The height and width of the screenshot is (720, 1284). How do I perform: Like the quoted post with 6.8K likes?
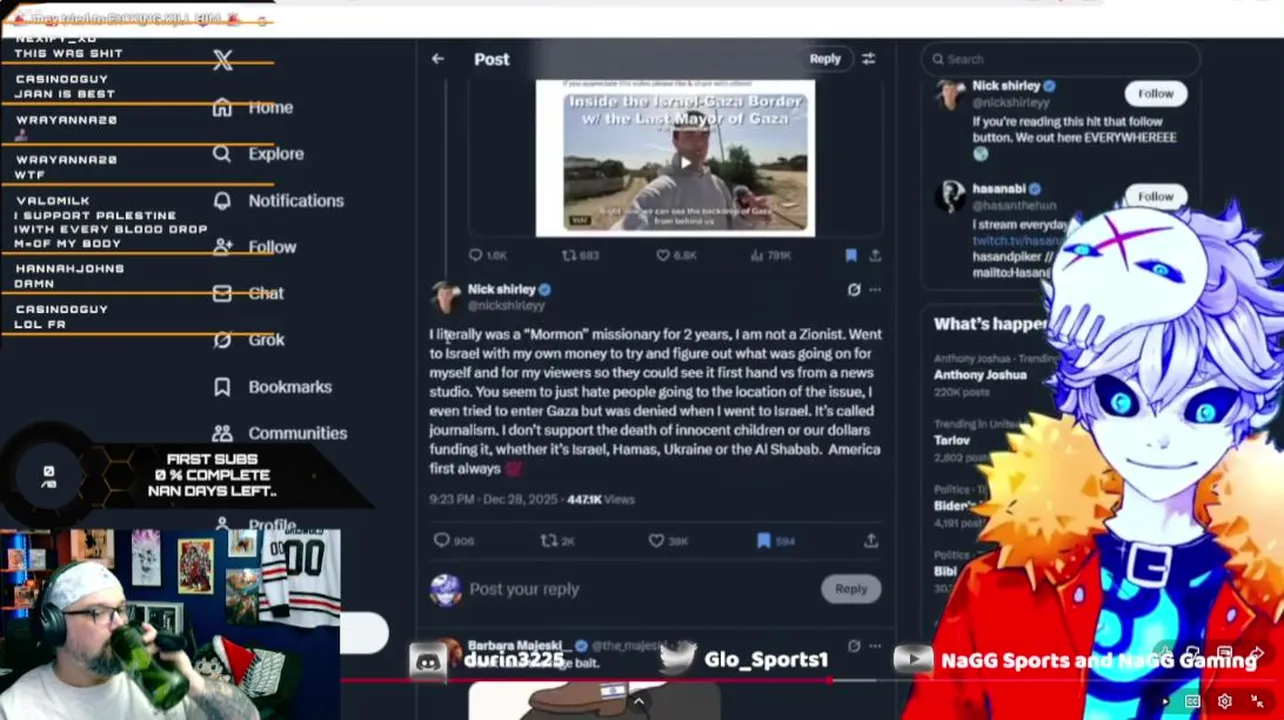coord(663,256)
